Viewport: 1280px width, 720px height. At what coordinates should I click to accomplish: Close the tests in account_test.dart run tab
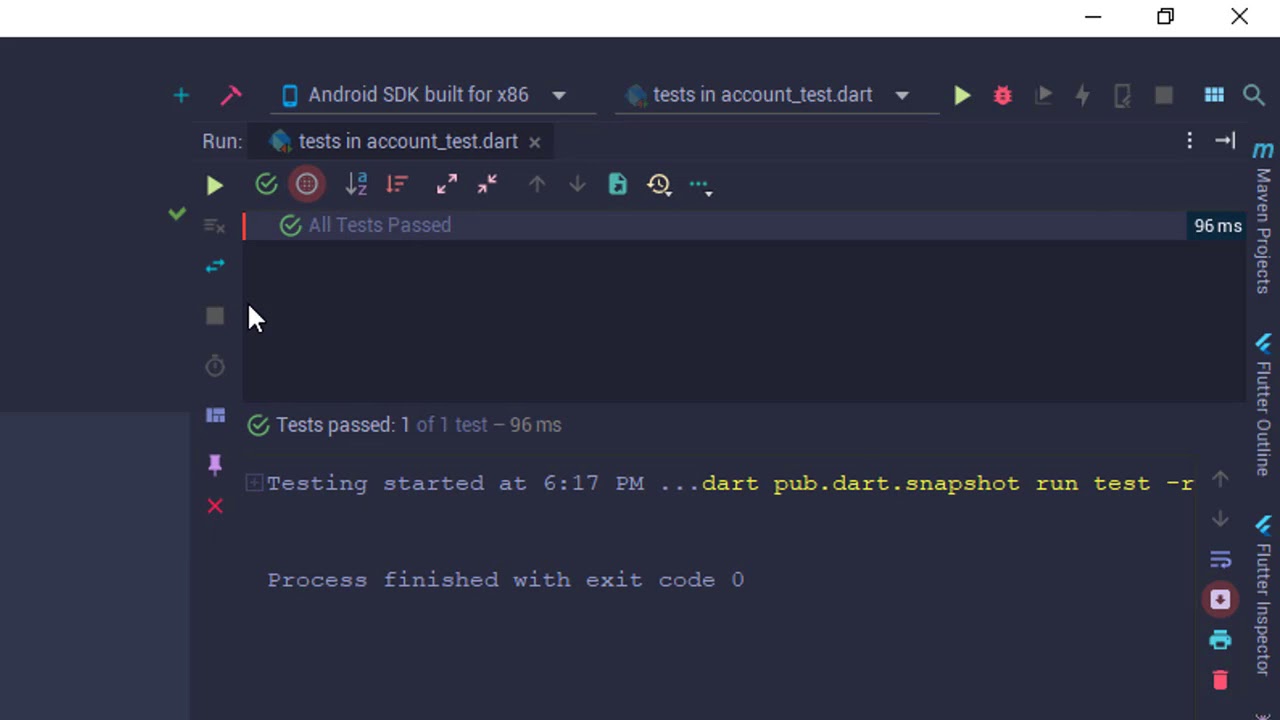[535, 142]
